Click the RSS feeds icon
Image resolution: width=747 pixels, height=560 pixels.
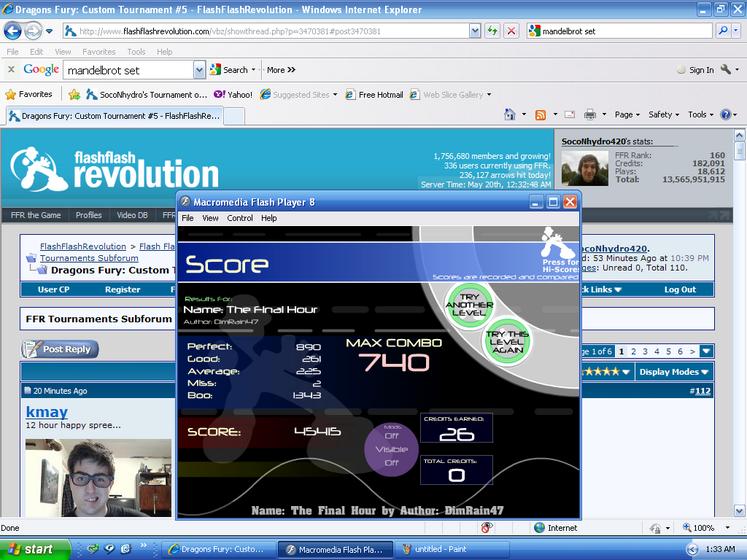click(x=540, y=115)
